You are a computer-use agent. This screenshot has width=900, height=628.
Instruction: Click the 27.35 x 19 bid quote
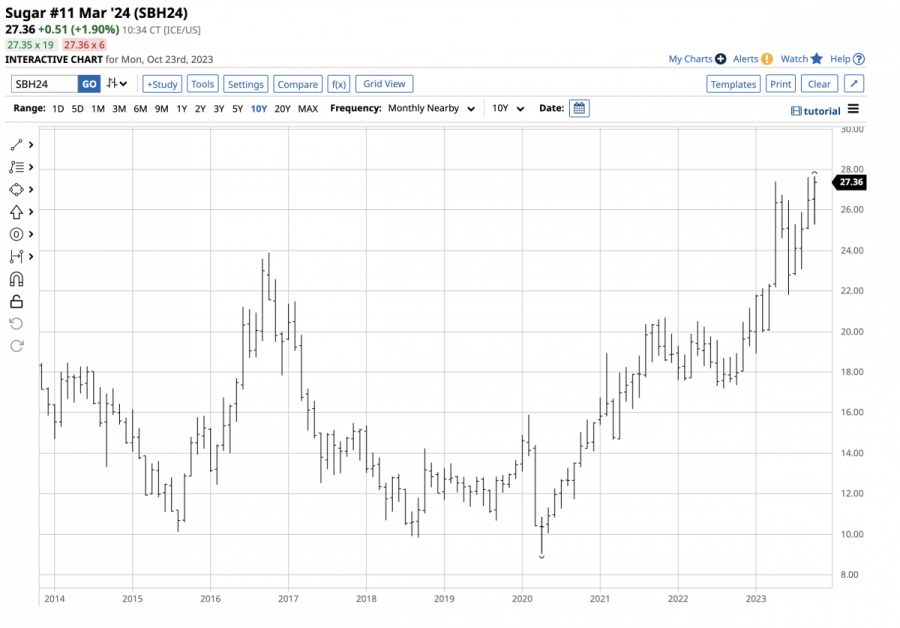pyautogui.click(x=30, y=45)
